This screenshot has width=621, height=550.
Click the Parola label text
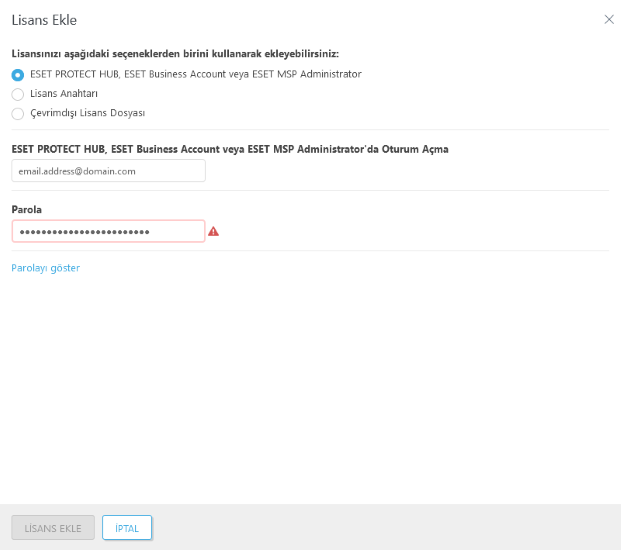(x=27, y=209)
